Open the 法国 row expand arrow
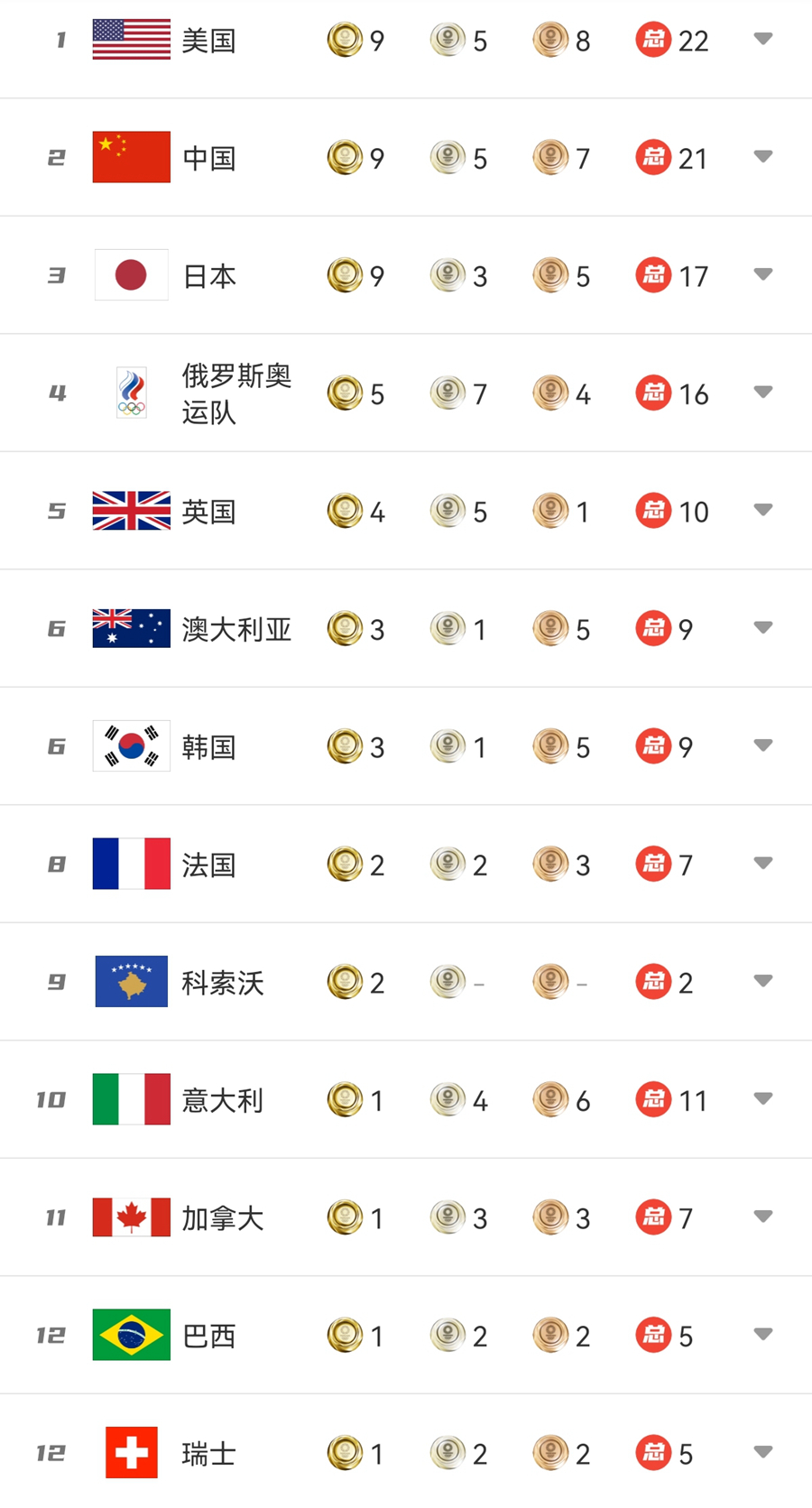 763,864
